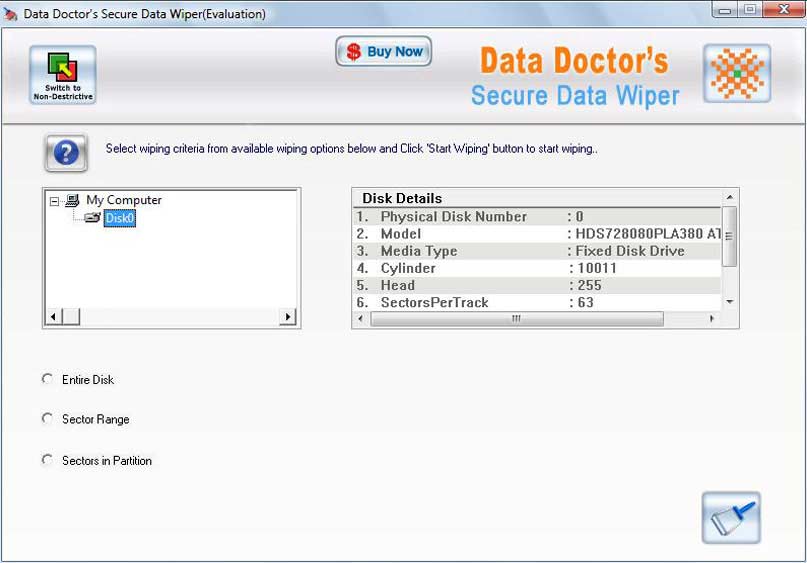Click the Buy Now button

click(383, 51)
